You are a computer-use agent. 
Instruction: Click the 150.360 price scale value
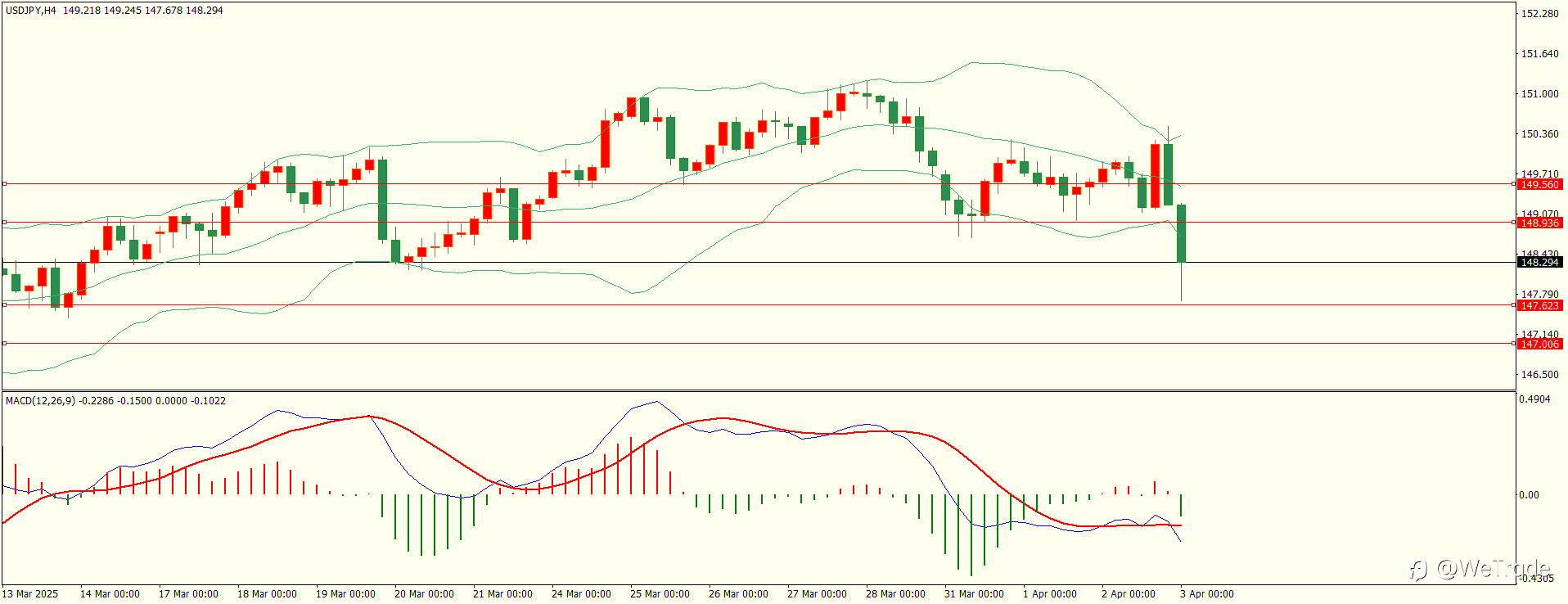pyautogui.click(x=1539, y=134)
